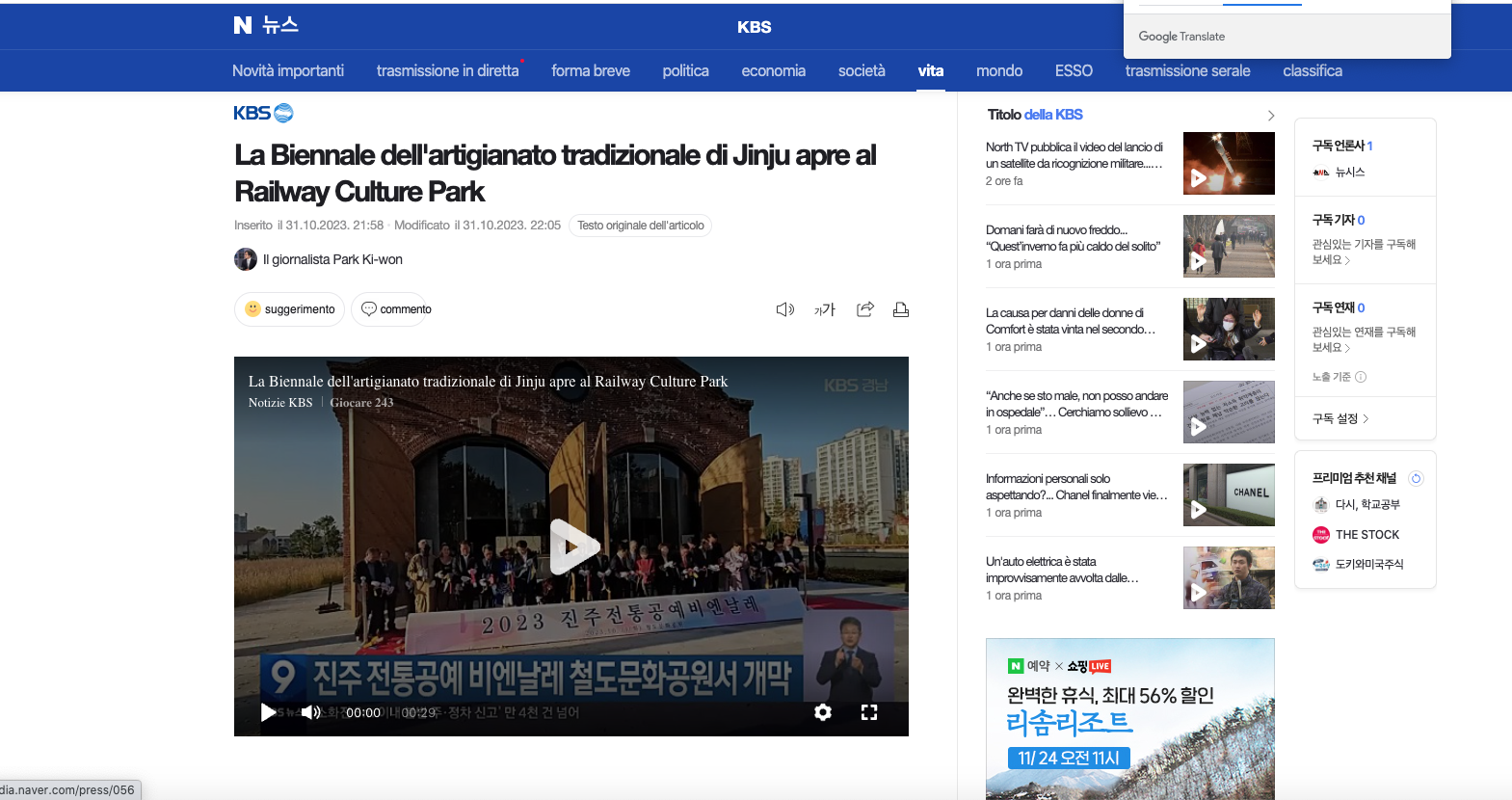This screenshot has height=800, width=1512.
Task: Click the 리솔리조트 shopping live ad
Action: point(1130,719)
